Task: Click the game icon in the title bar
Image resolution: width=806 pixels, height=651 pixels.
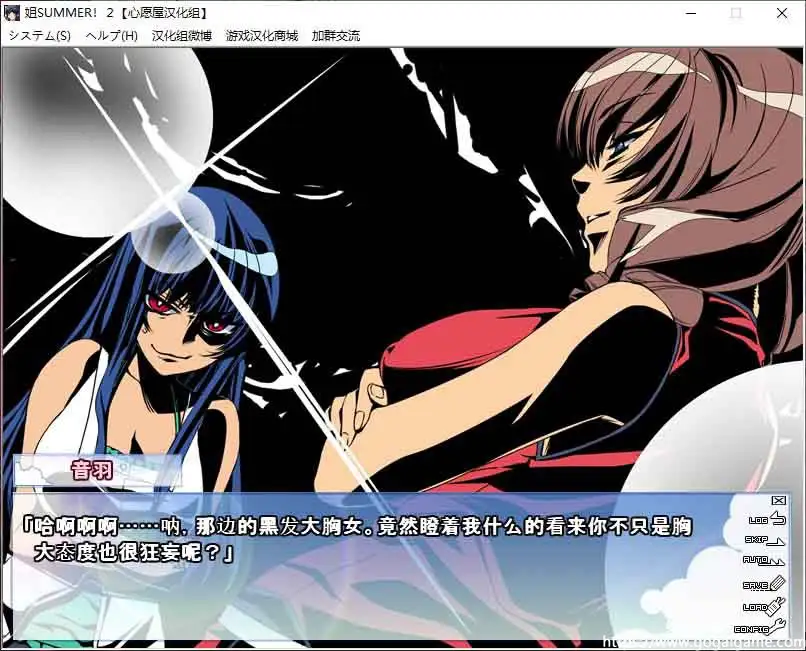Action: (11, 13)
